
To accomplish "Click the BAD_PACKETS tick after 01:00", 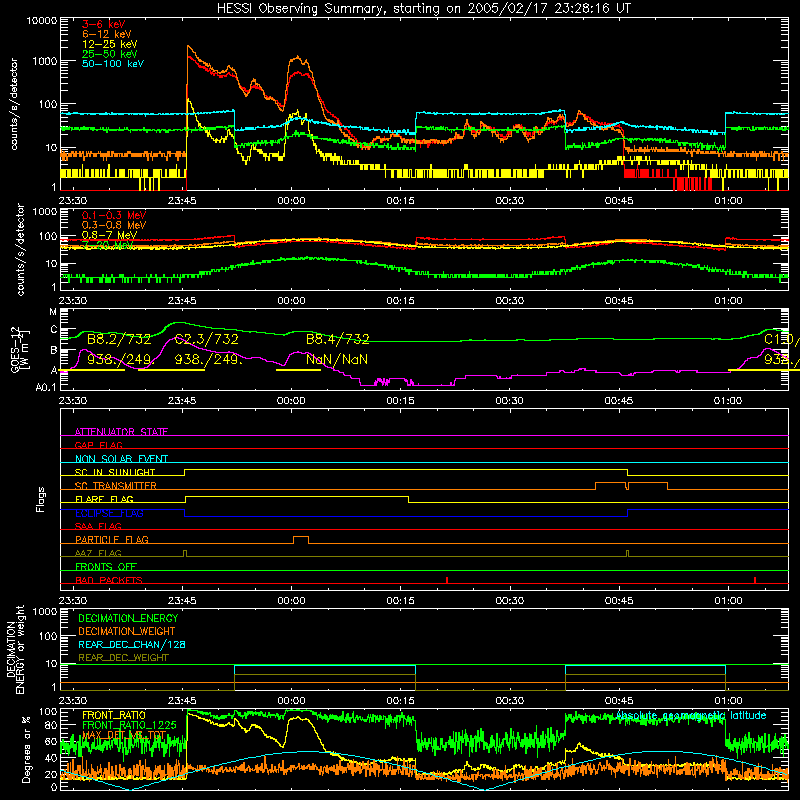I will pos(755,580).
